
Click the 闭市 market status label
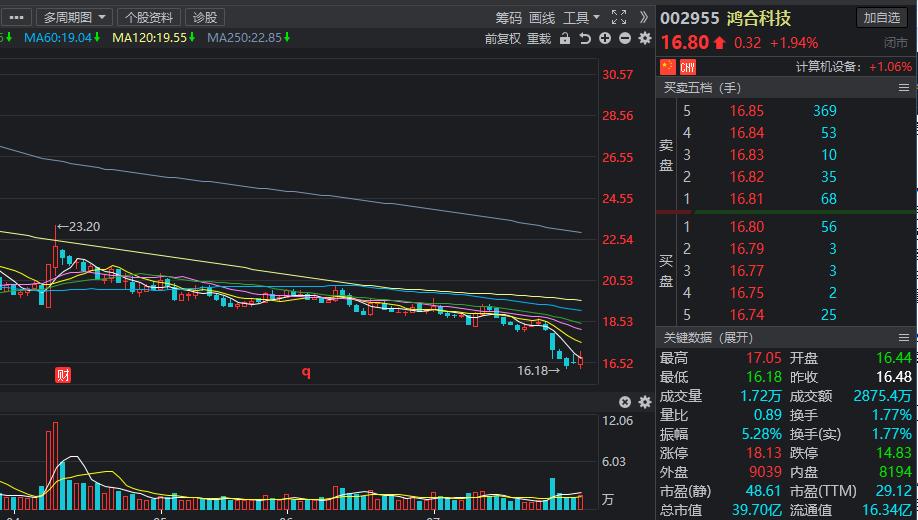pos(896,43)
